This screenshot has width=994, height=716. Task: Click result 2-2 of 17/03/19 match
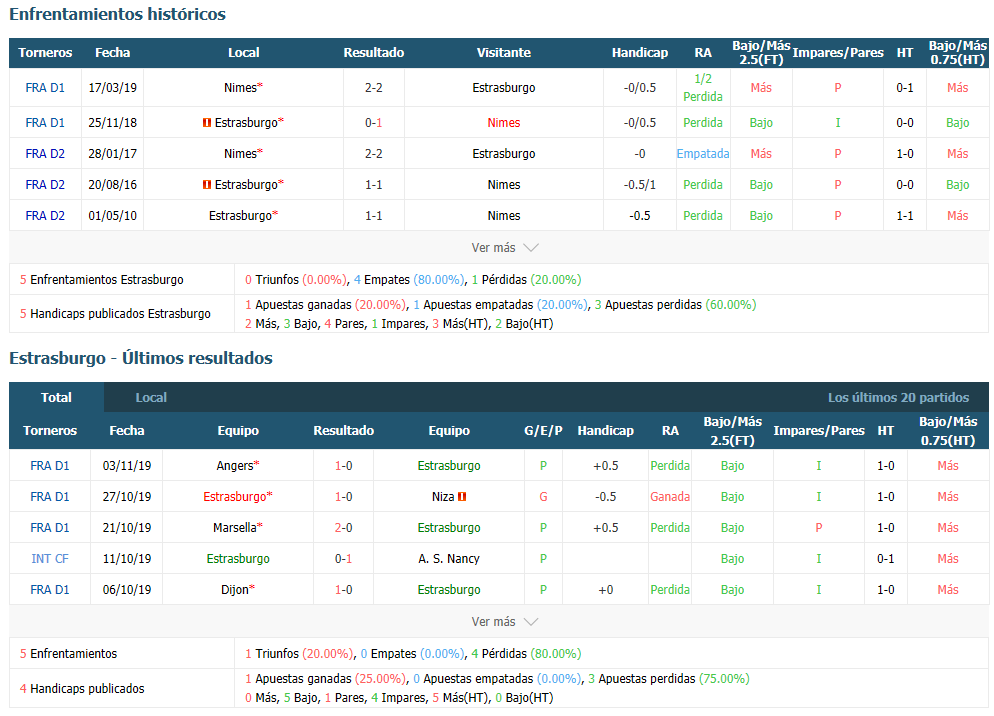click(374, 88)
